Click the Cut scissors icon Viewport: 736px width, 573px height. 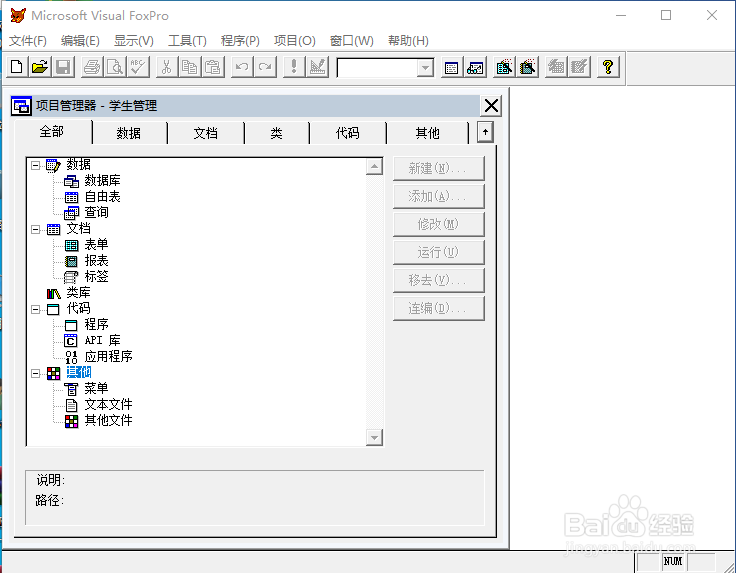click(x=167, y=67)
